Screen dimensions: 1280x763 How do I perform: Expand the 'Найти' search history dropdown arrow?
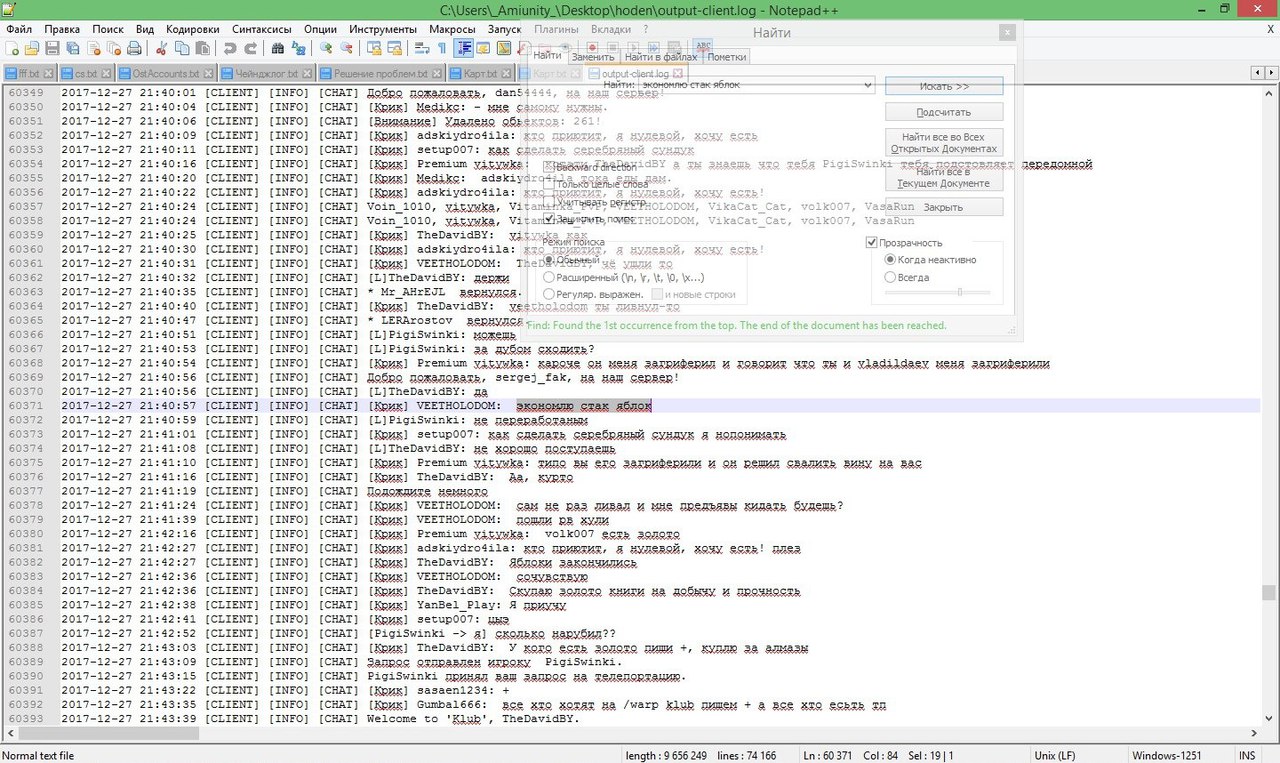click(868, 86)
